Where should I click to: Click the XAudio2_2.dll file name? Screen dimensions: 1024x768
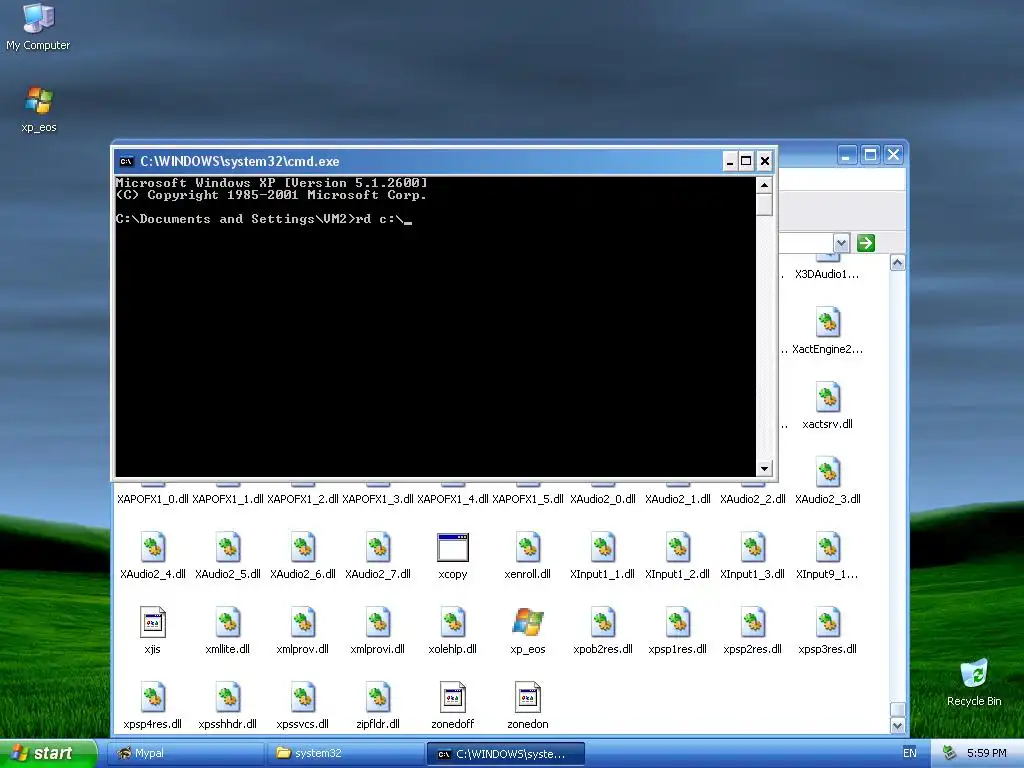(753, 499)
